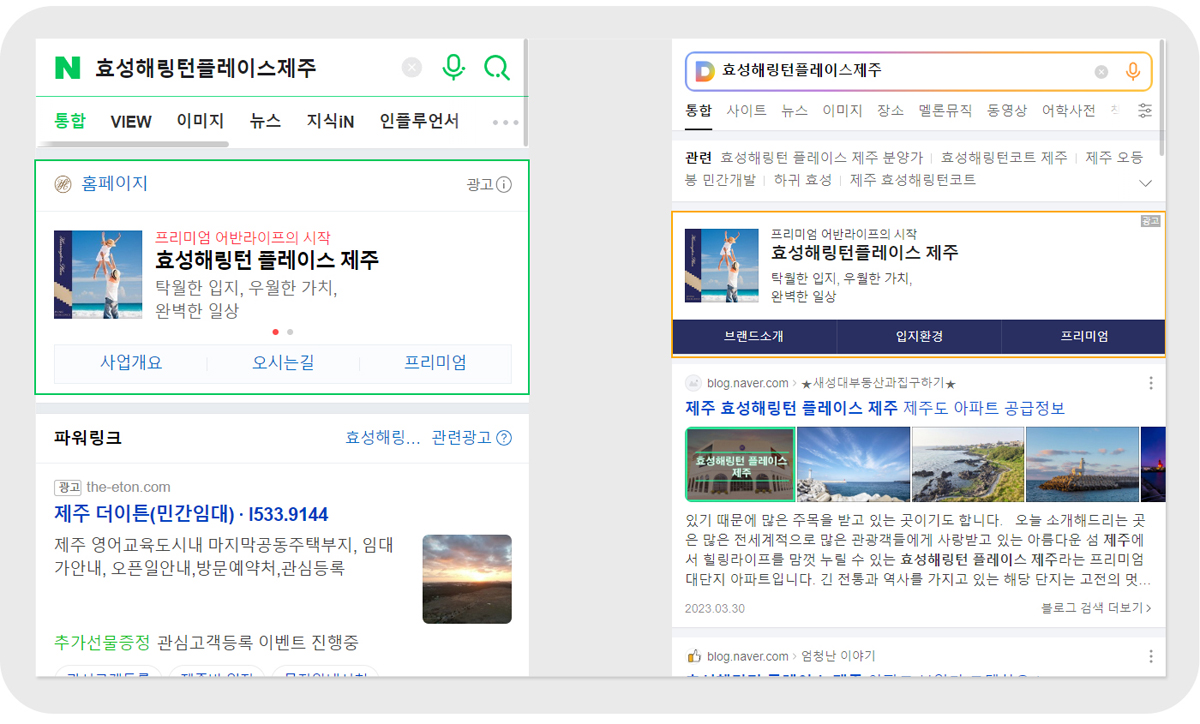Screen dimensions: 1200x724
Task: Start Naver voice search microphone
Action: click(x=453, y=68)
